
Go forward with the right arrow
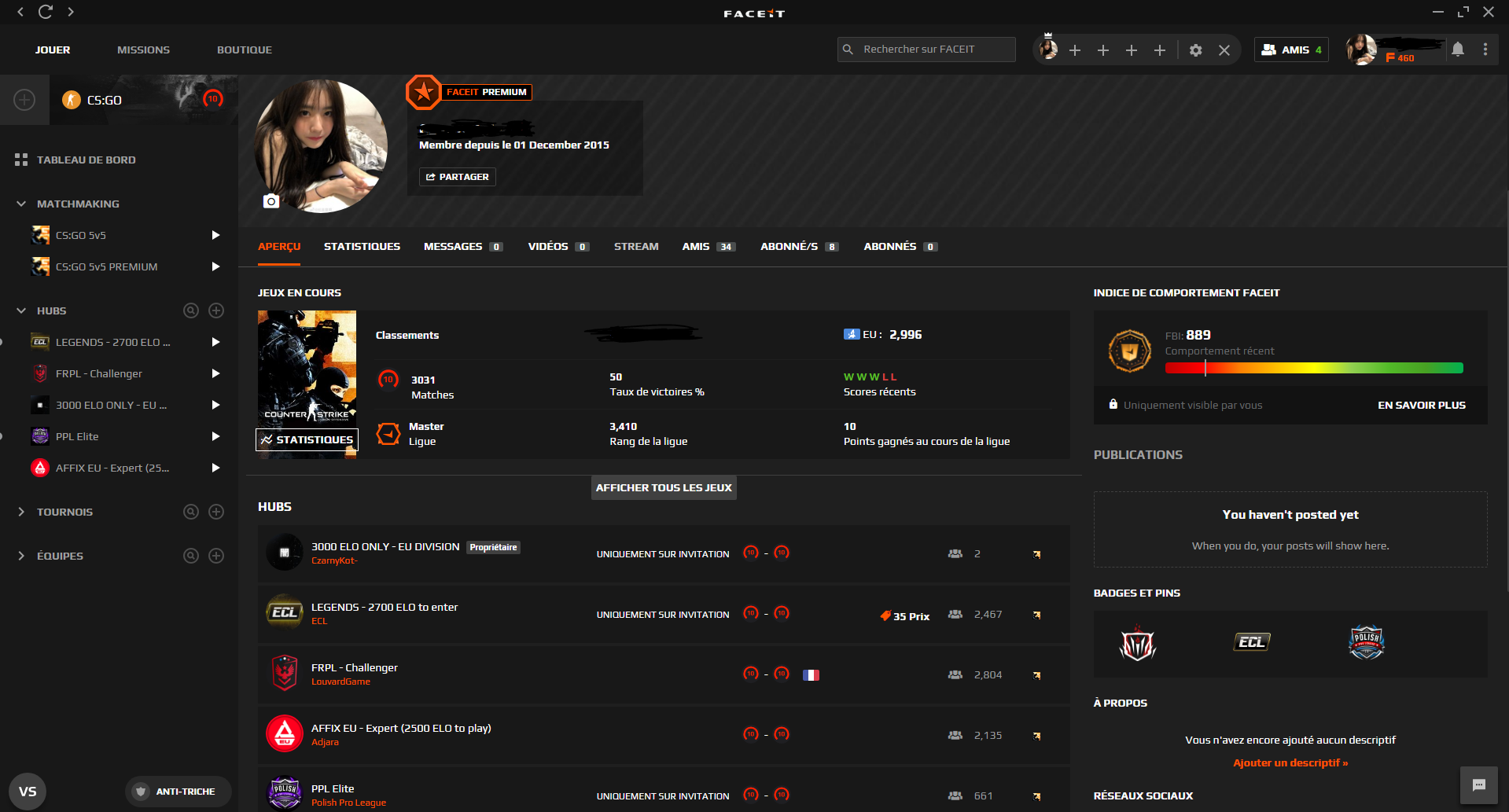click(71, 12)
